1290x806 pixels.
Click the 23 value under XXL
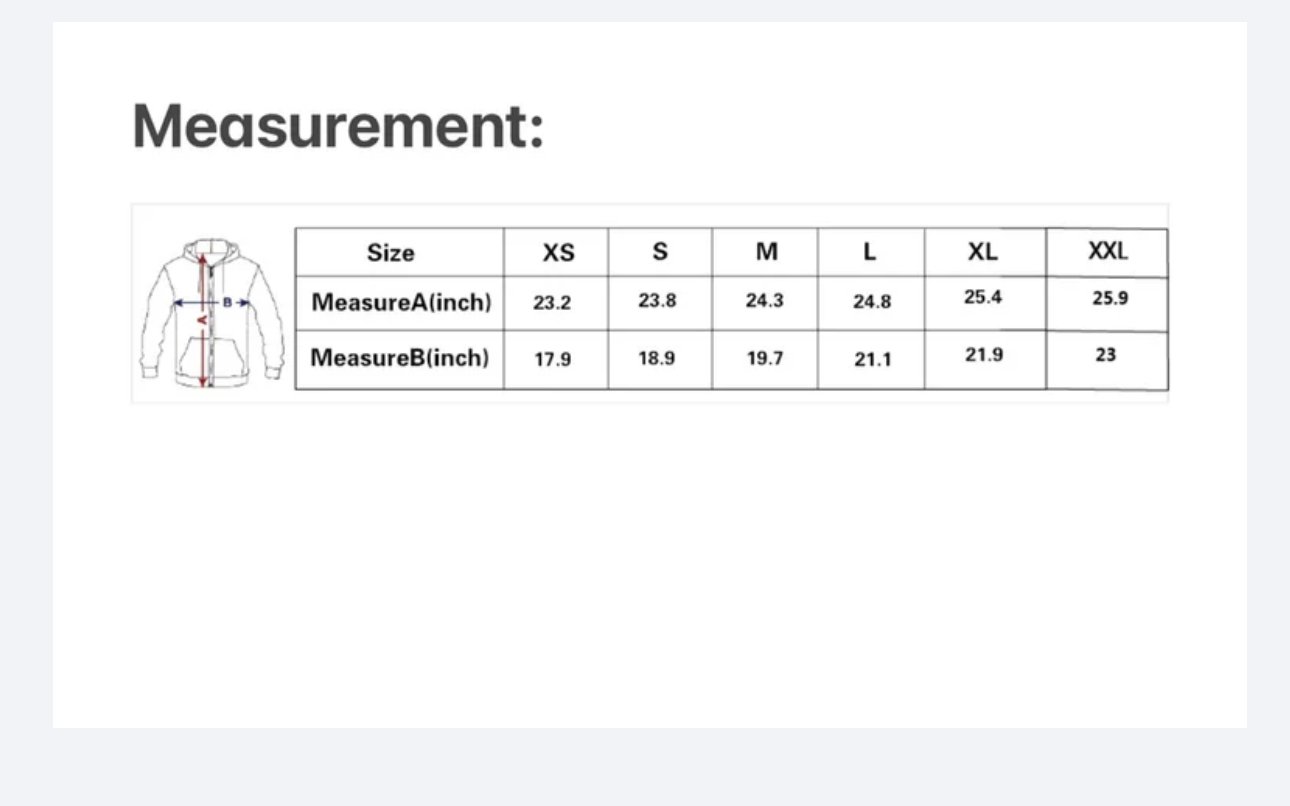[x=1105, y=354]
